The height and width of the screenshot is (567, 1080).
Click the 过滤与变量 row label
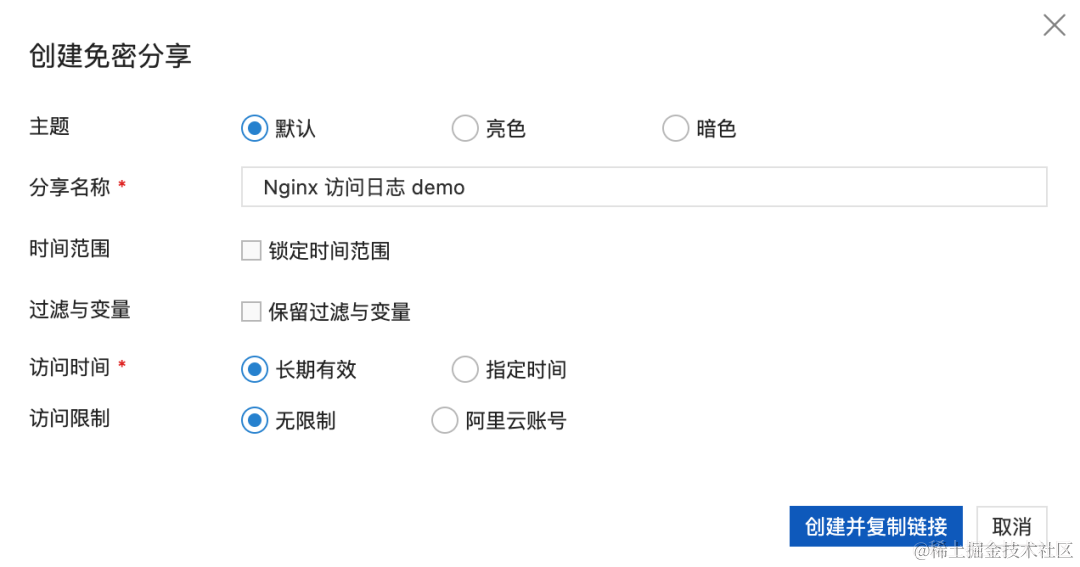(x=80, y=310)
